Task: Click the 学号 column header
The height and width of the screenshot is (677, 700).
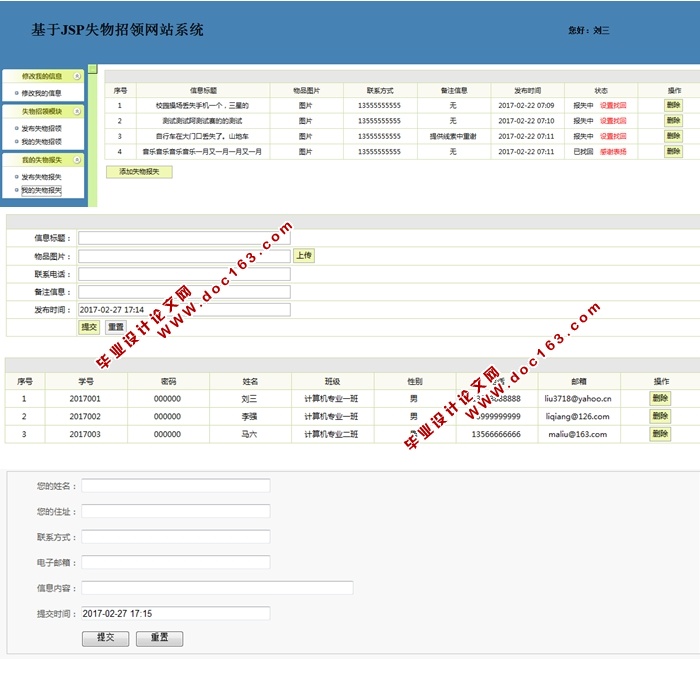Action: tap(86, 382)
